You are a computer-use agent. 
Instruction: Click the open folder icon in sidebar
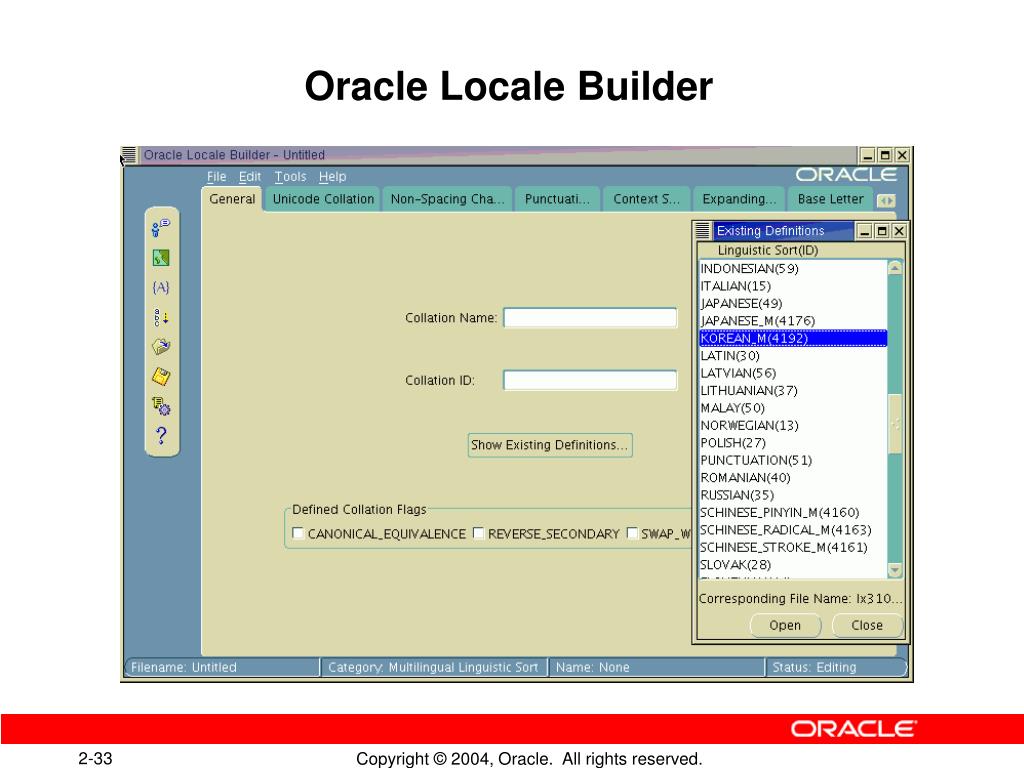coord(161,346)
